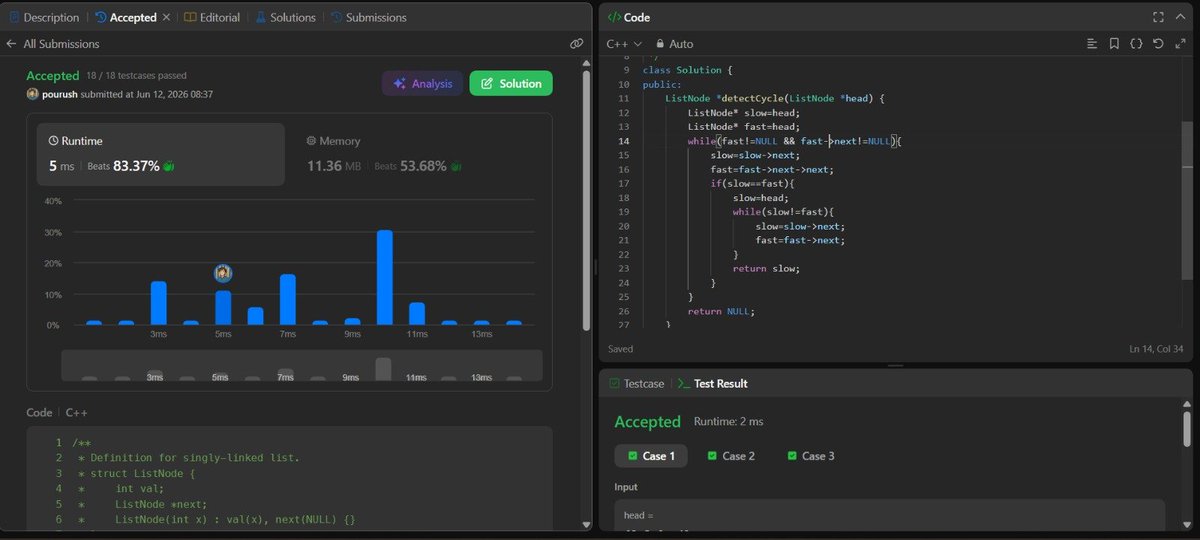
Task: Switch to the Testcase tab
Action: [x=638, y=383]
